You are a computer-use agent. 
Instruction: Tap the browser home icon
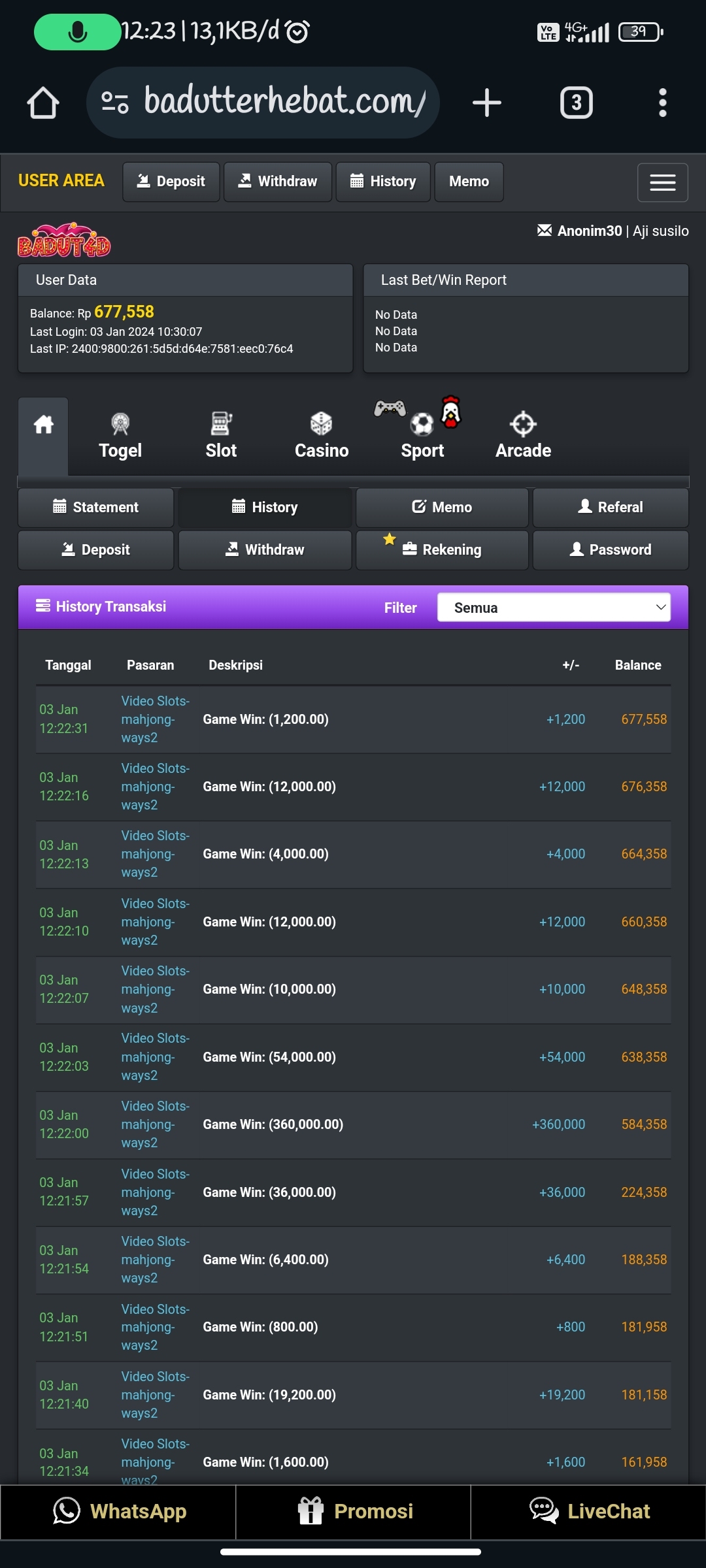tap(43, 103)
